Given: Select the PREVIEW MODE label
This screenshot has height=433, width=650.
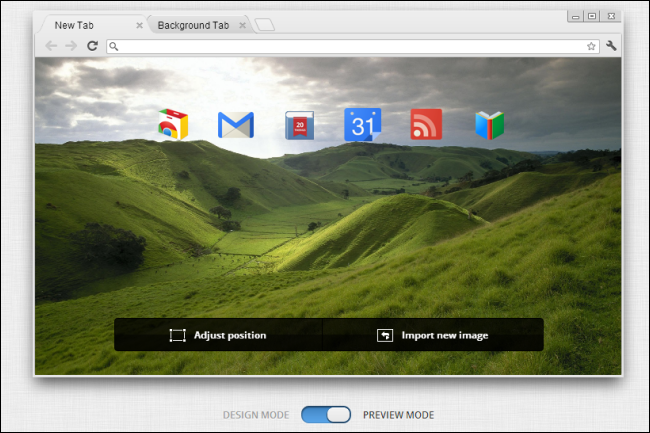Looking at the screenshot, I should 398,415.
